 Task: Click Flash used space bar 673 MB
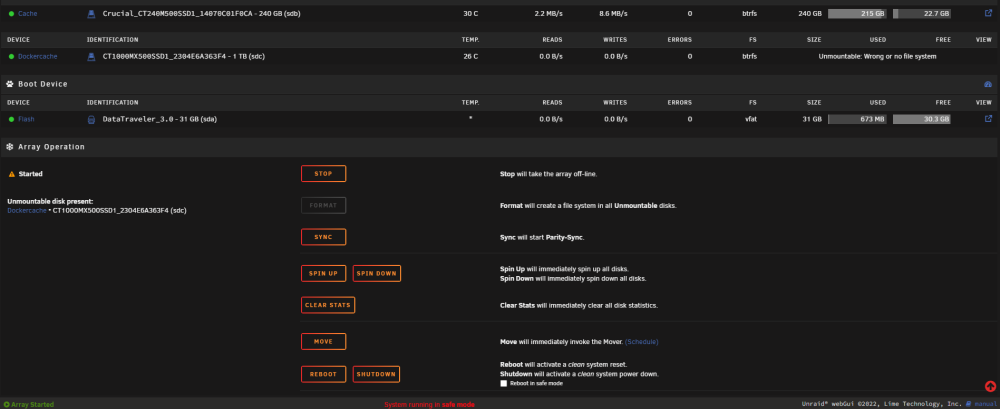857,119
